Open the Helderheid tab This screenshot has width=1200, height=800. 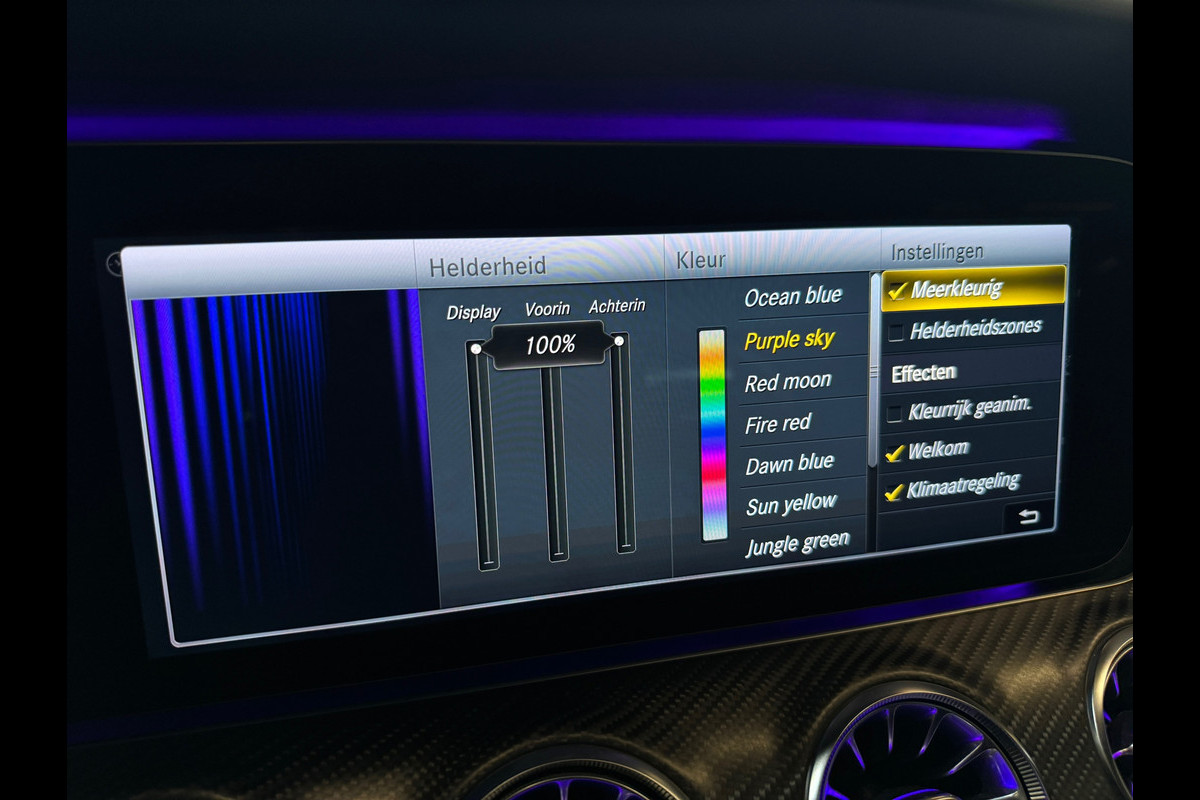click(488, 267)
